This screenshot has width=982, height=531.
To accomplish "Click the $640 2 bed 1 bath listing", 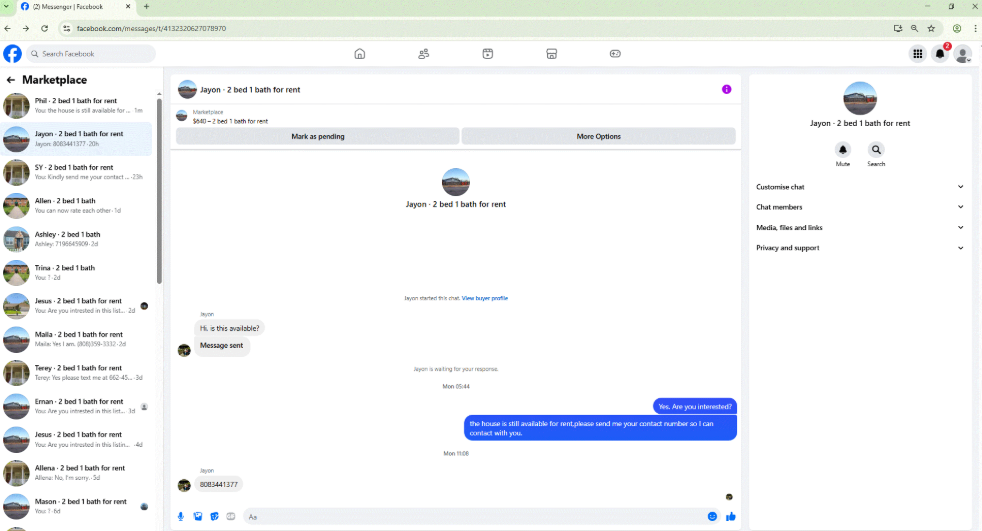I will 230,121.
